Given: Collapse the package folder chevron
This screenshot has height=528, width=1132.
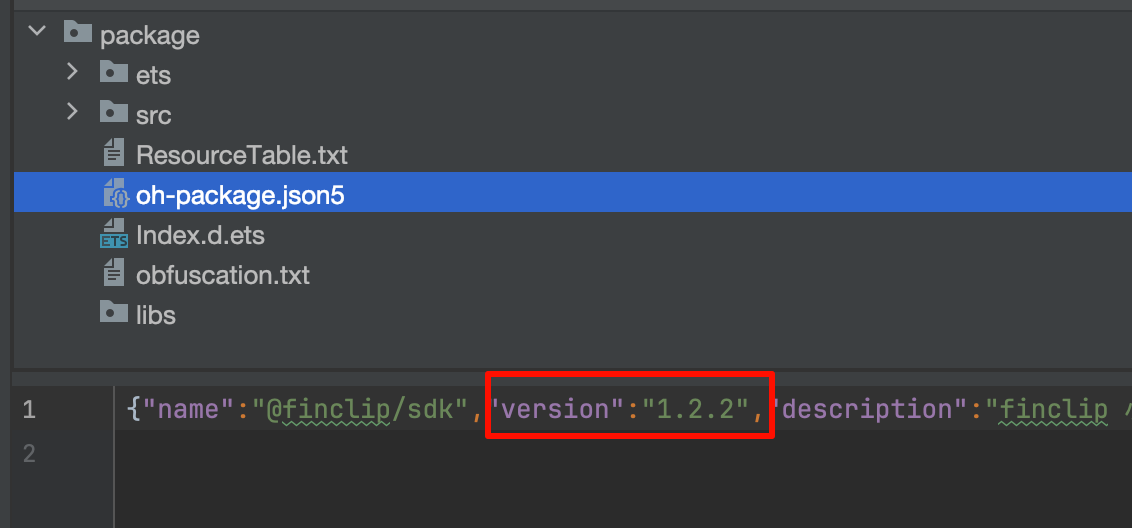Looking at the screenshot, I should pos(37,32).
